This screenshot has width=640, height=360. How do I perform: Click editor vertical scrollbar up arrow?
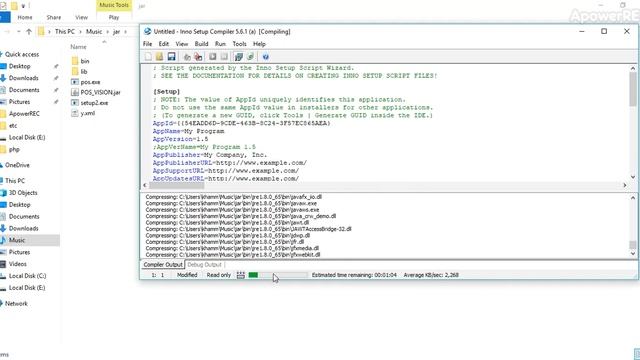[633, 68]
